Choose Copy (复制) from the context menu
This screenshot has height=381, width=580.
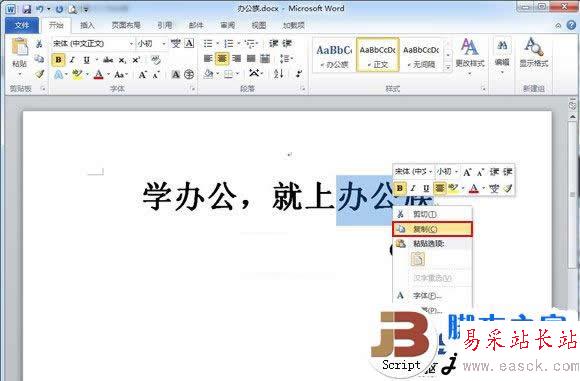(x=432, y=229)
